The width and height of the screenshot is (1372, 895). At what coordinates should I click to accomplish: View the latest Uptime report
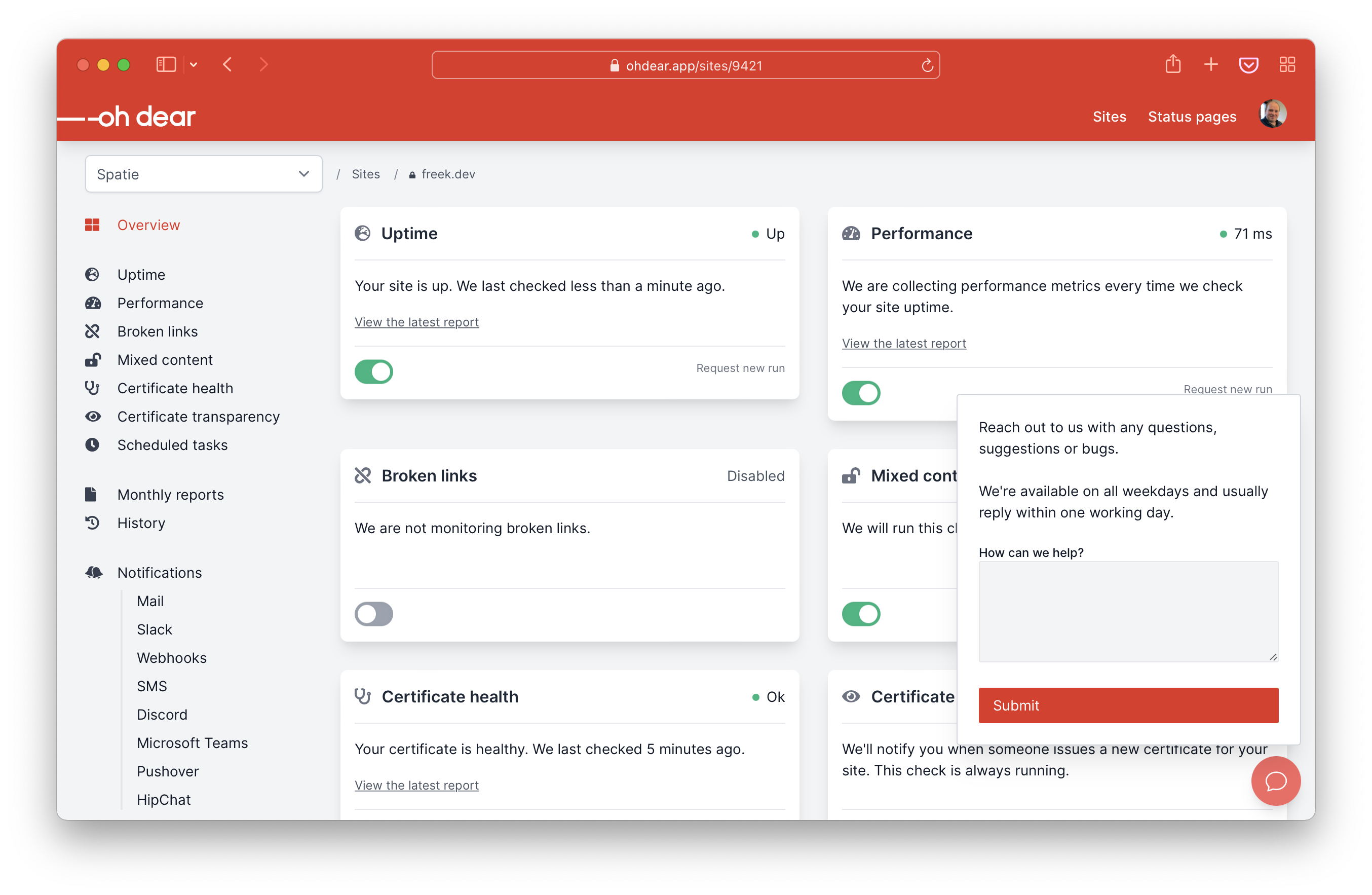pyautogui.click(x=416, y=322)
